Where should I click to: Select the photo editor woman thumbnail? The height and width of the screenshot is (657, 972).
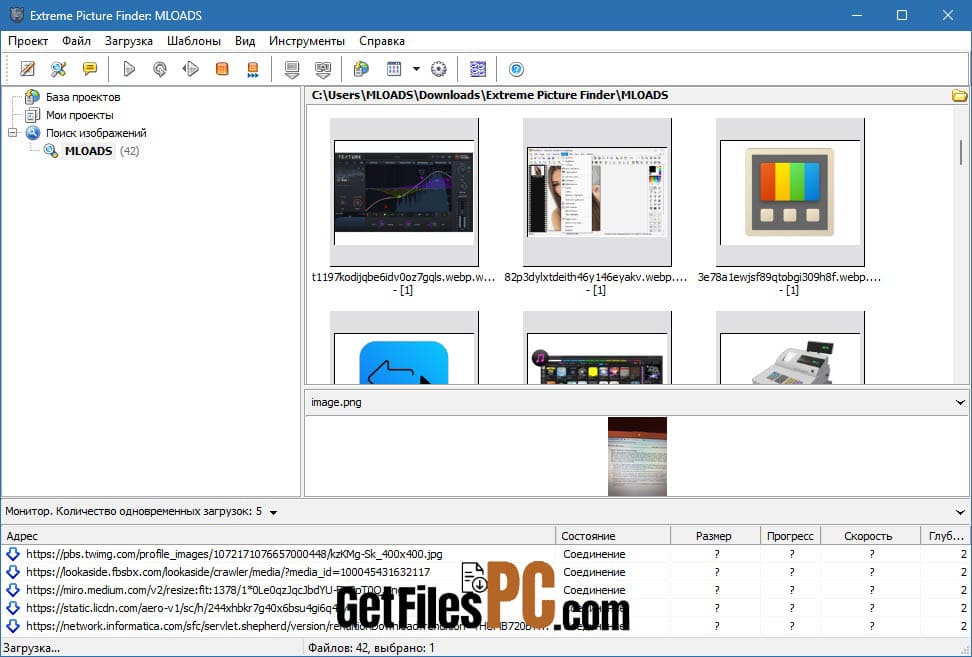point(597,192)
